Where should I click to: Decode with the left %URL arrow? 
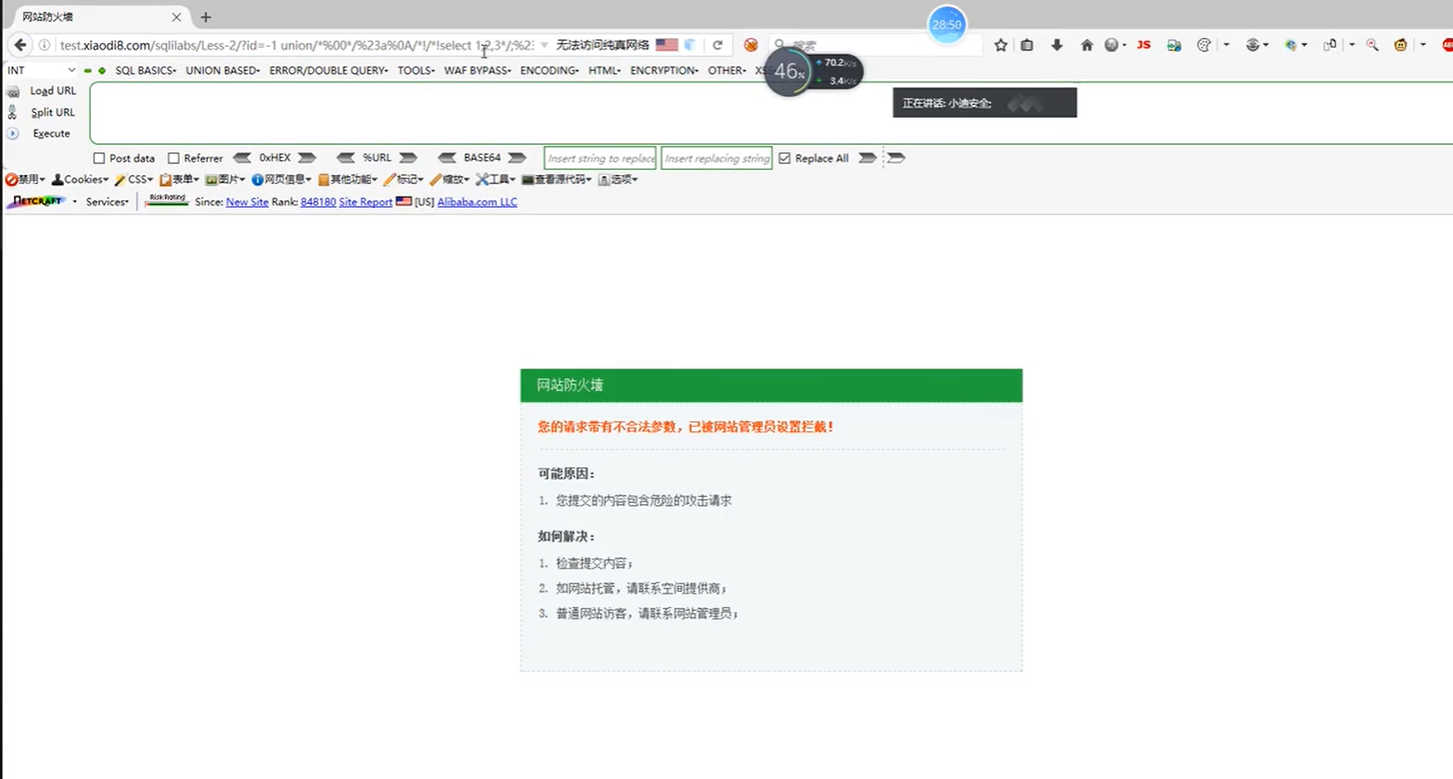(346, 158)
